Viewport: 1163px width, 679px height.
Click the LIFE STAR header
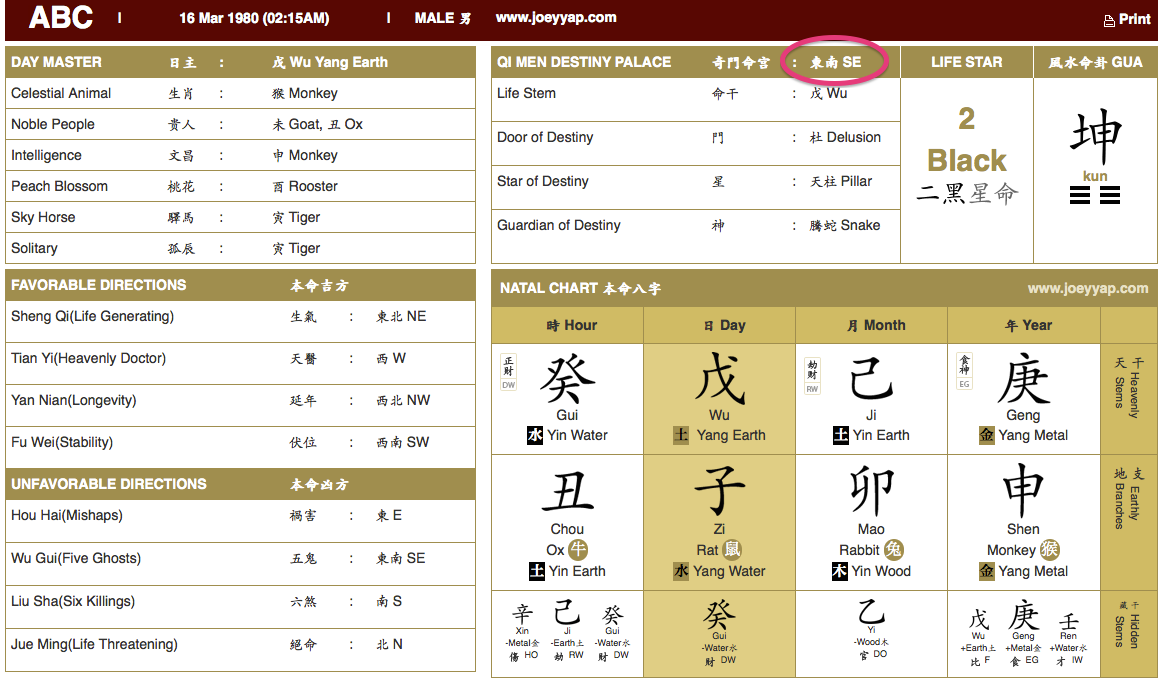click(x=966, y=62)
